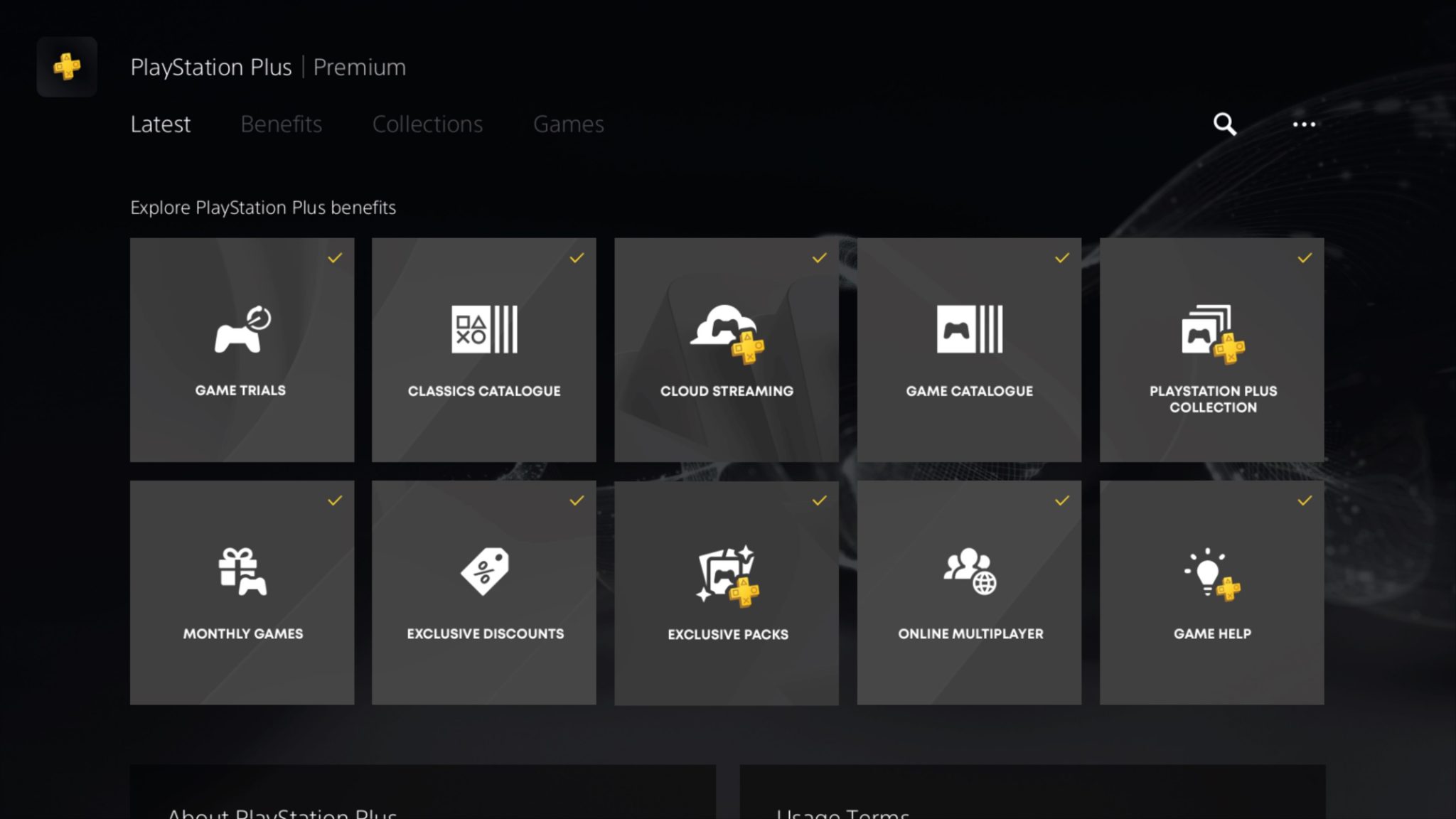The height and width of the screenshot is (819, 1456).
Task: Select the PlayStation Plus Collection icon
Action: coord(1213,334)
